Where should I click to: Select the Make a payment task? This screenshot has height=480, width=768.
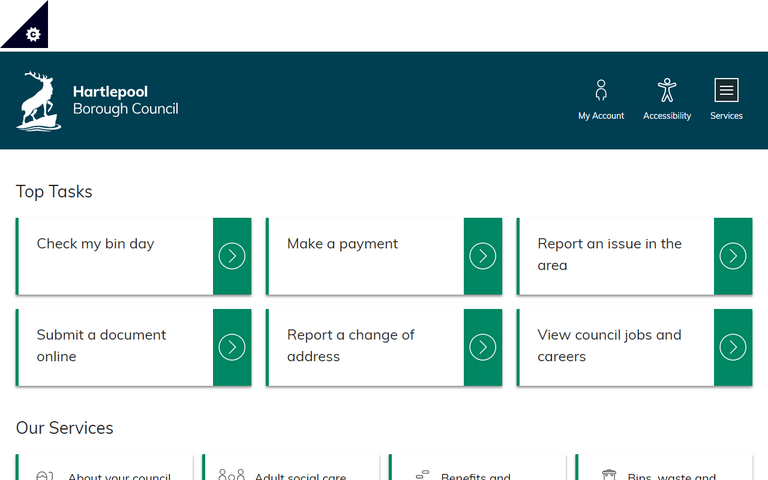pyautogui.click(x=342, y=244)
